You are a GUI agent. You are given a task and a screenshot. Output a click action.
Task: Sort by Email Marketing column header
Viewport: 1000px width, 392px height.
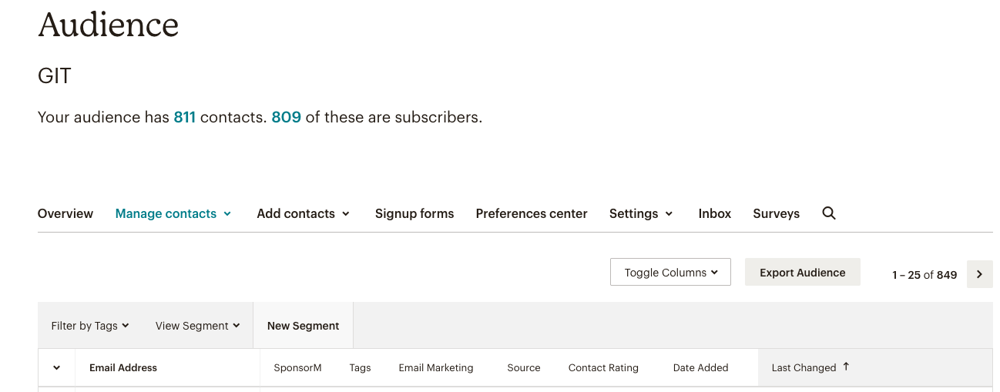436,368
